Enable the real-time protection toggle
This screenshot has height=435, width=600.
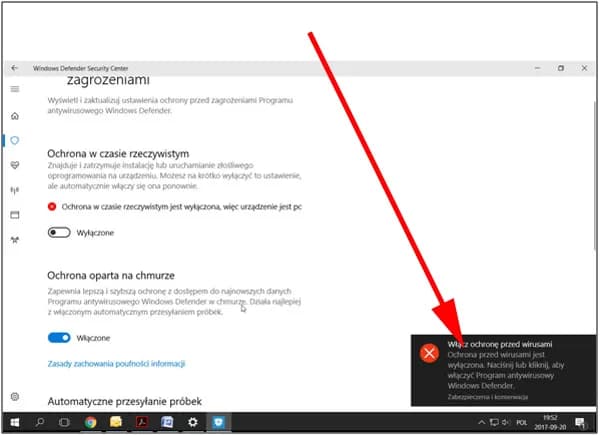[60, 232]
